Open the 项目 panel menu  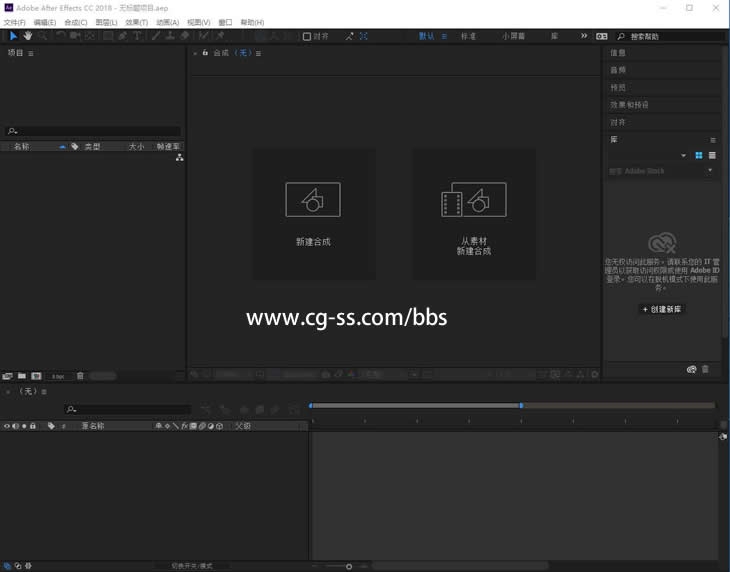[x=31, y=53]
